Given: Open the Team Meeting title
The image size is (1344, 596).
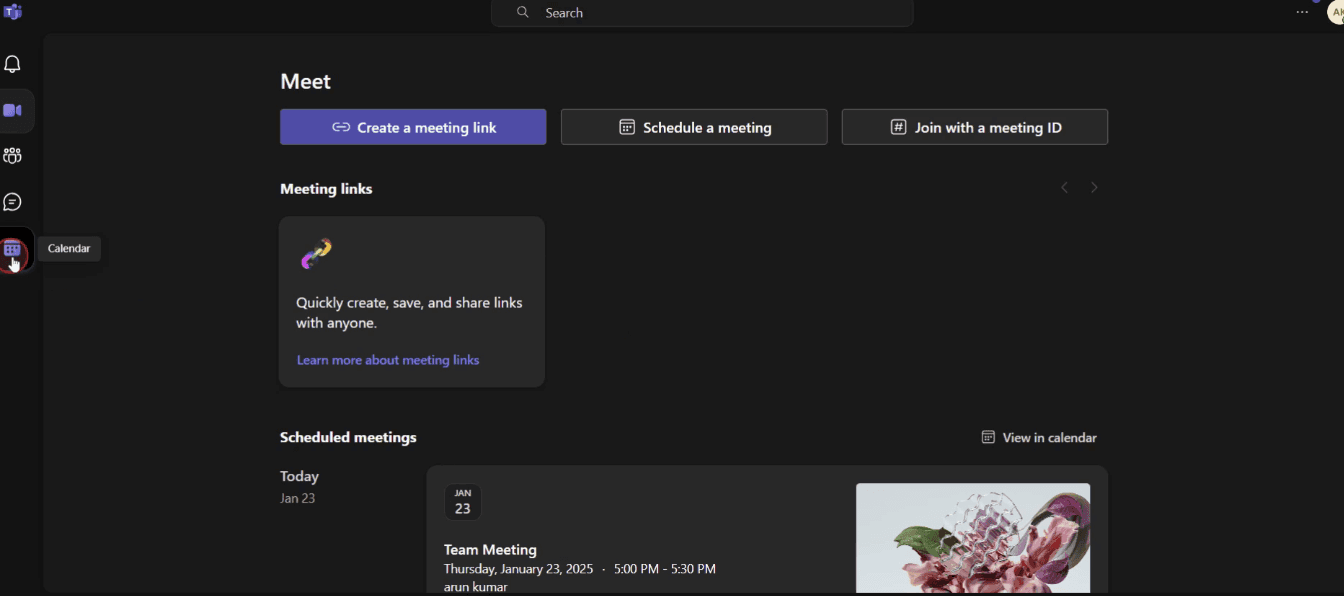Looking at the screenshot, I should pyautogui.click(x=490, y=549).
